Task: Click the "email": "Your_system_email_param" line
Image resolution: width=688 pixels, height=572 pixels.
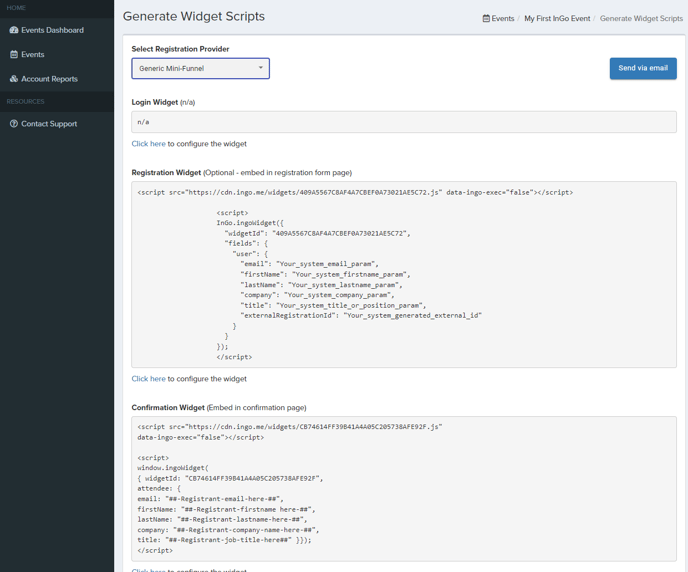Action: tap(309, 264)
